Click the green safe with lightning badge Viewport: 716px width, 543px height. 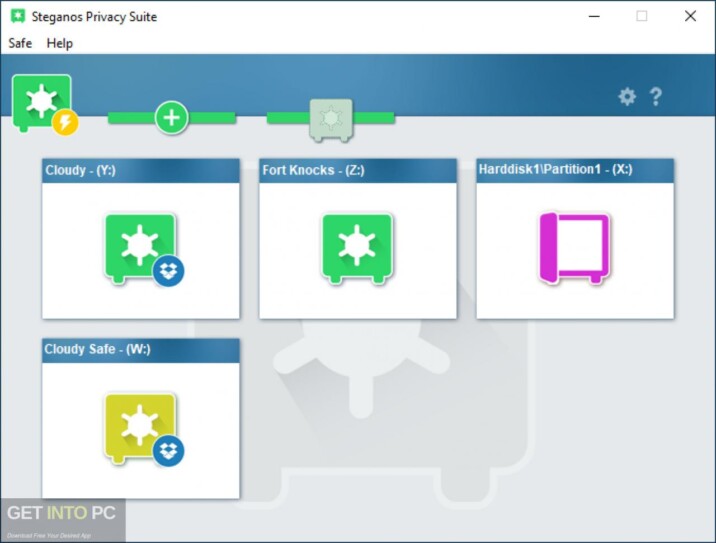[45, 105]
